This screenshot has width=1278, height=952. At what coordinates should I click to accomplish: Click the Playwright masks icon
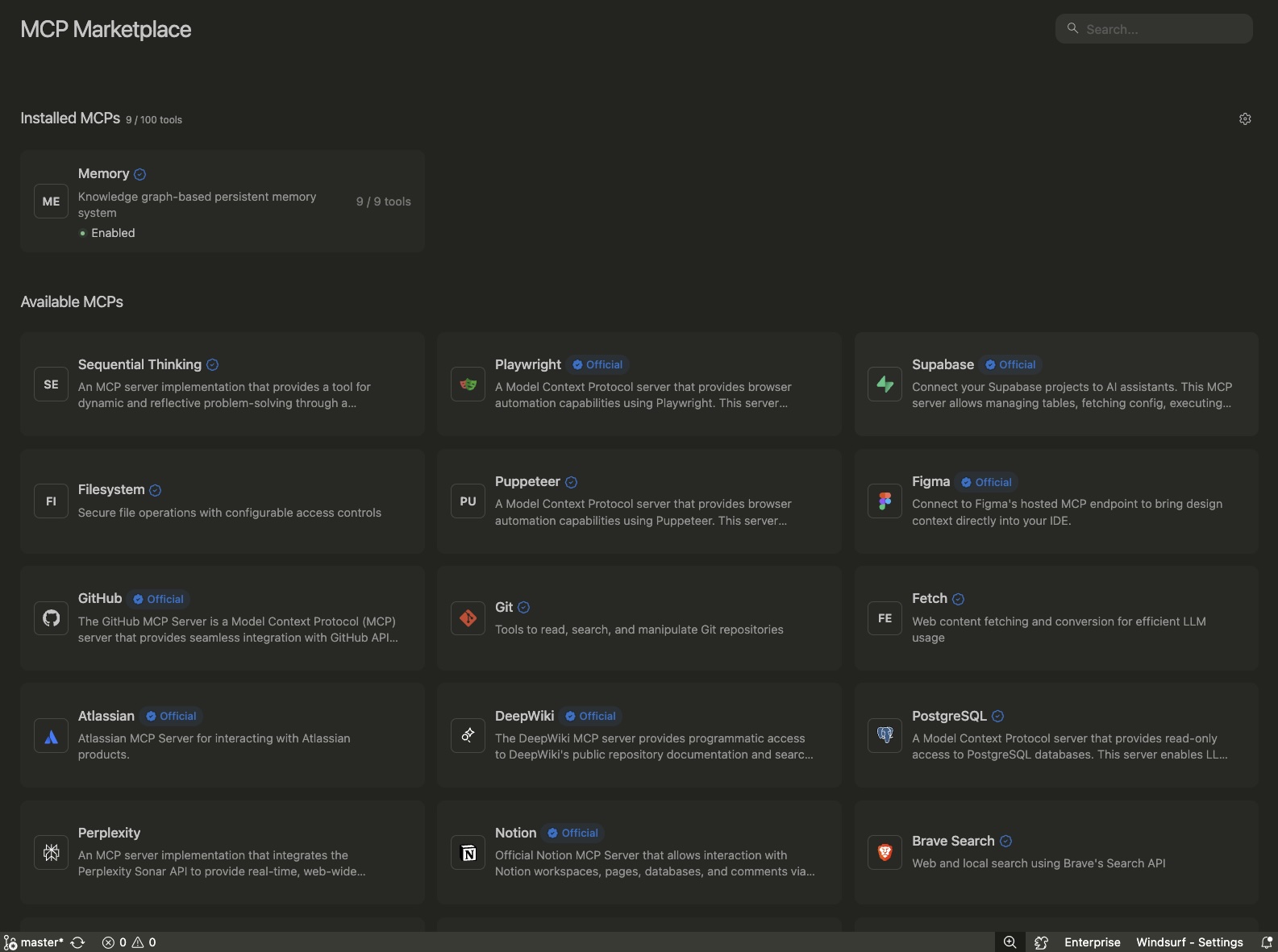pyautogui.click(x=468, y=385)
